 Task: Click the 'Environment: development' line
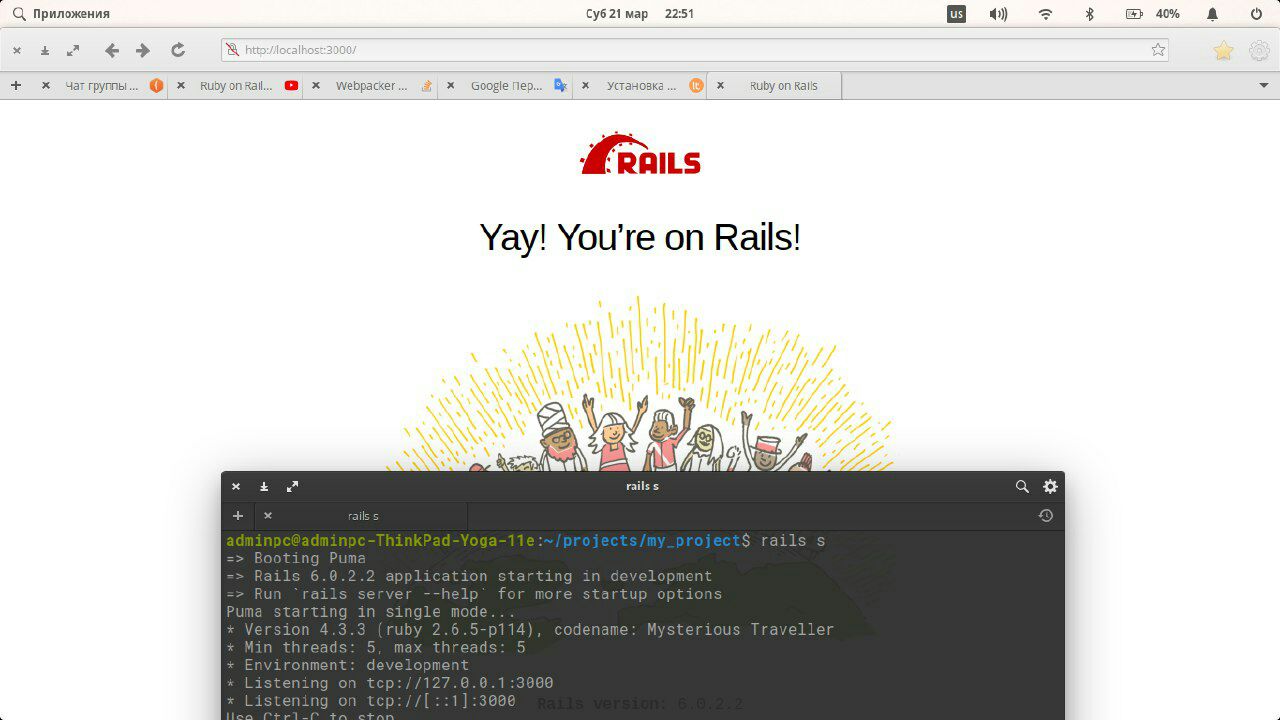[x=347, y=665]
